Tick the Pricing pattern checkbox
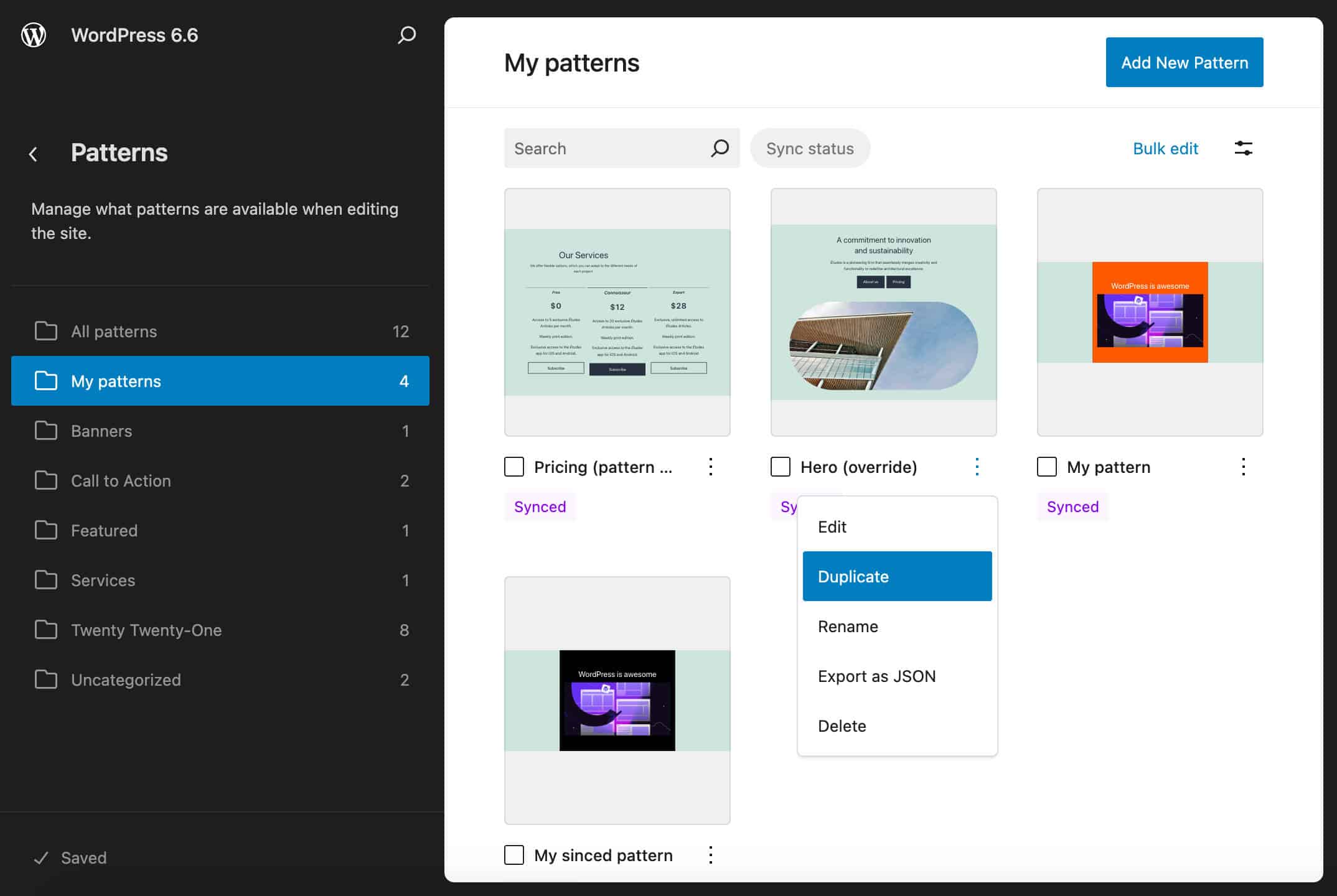1337x896 pixels. [514, 467]
